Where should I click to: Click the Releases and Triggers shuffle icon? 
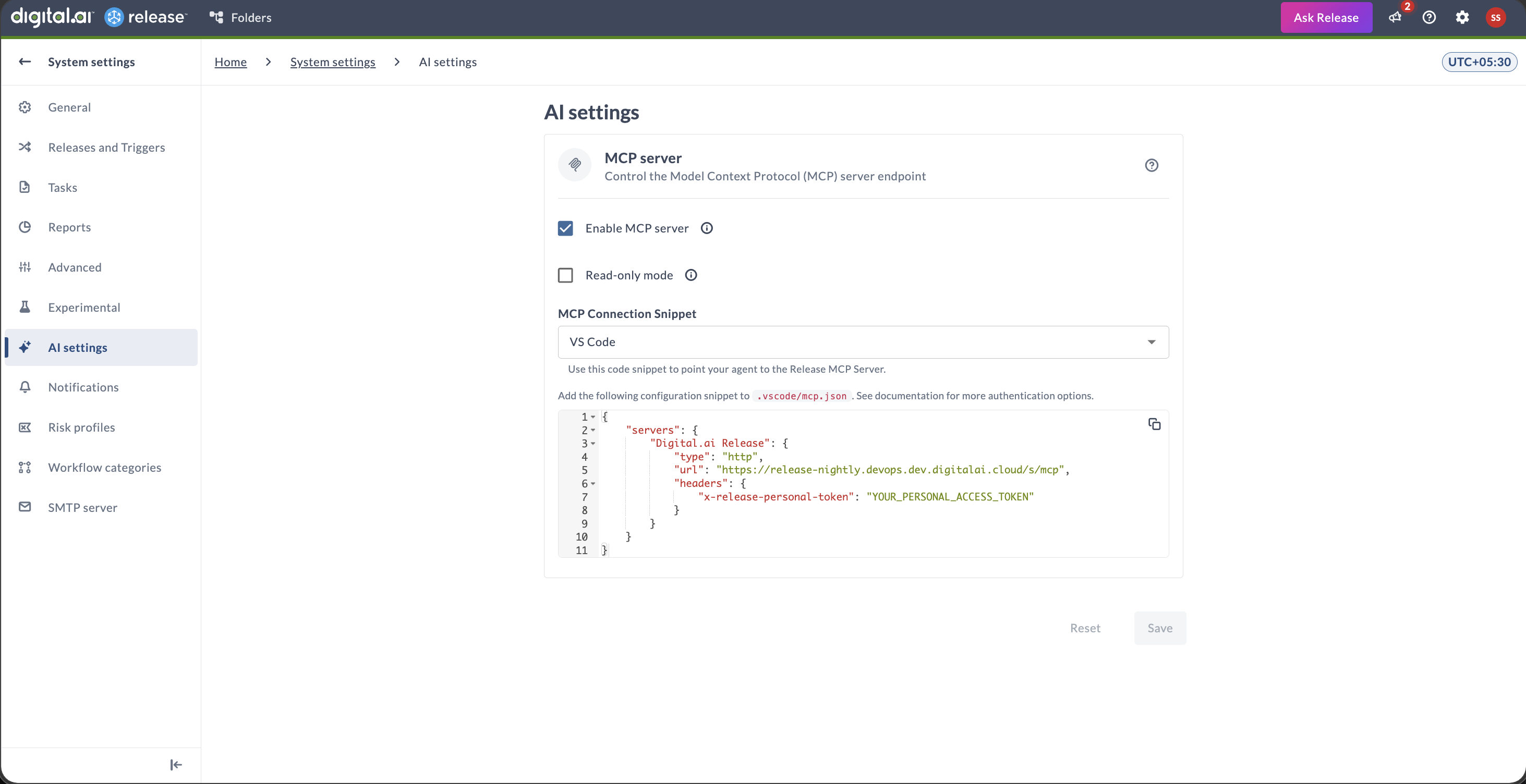[x=25, y=147]
